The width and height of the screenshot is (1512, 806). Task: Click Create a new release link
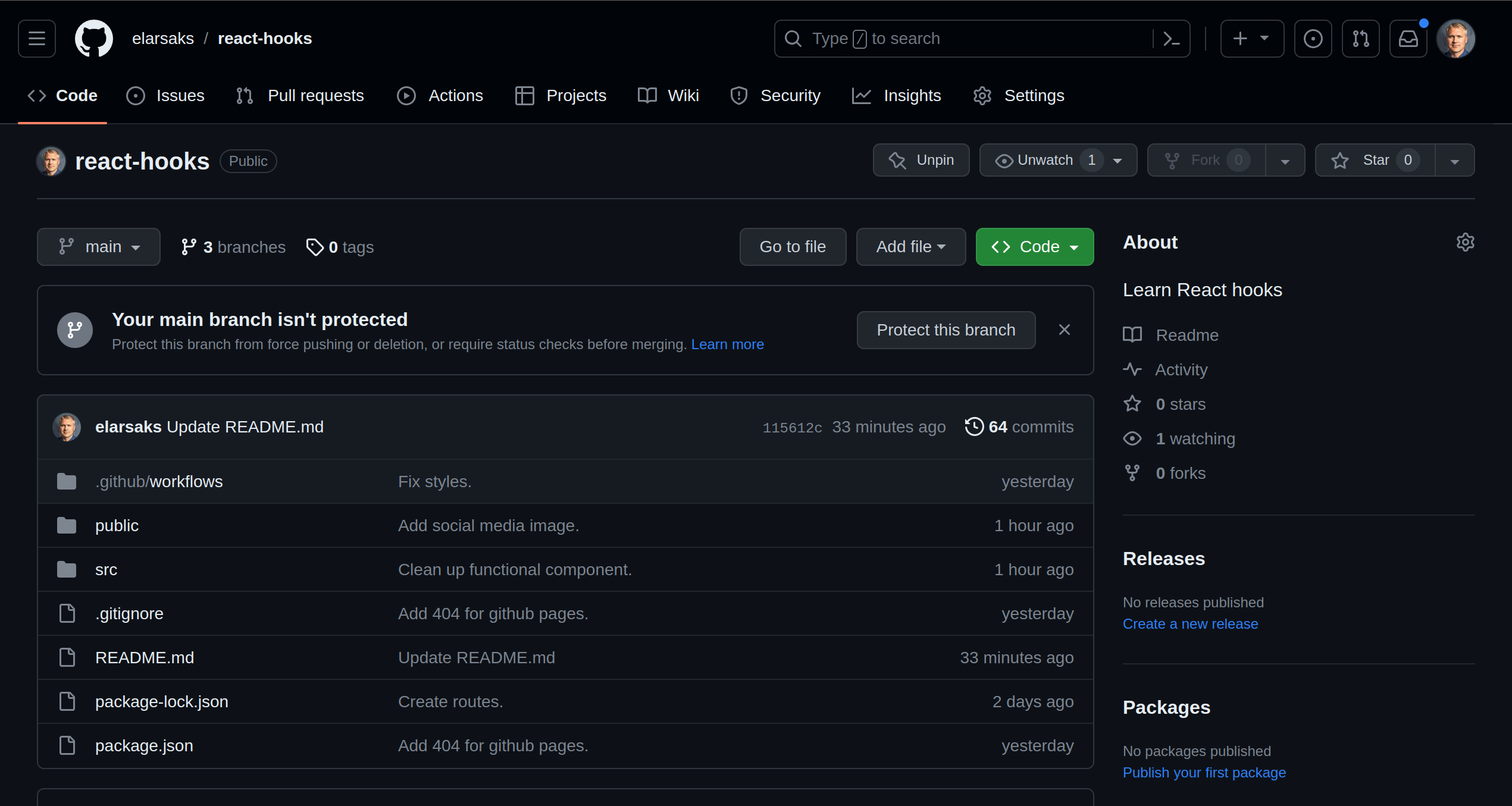[x=1191, y=624]
